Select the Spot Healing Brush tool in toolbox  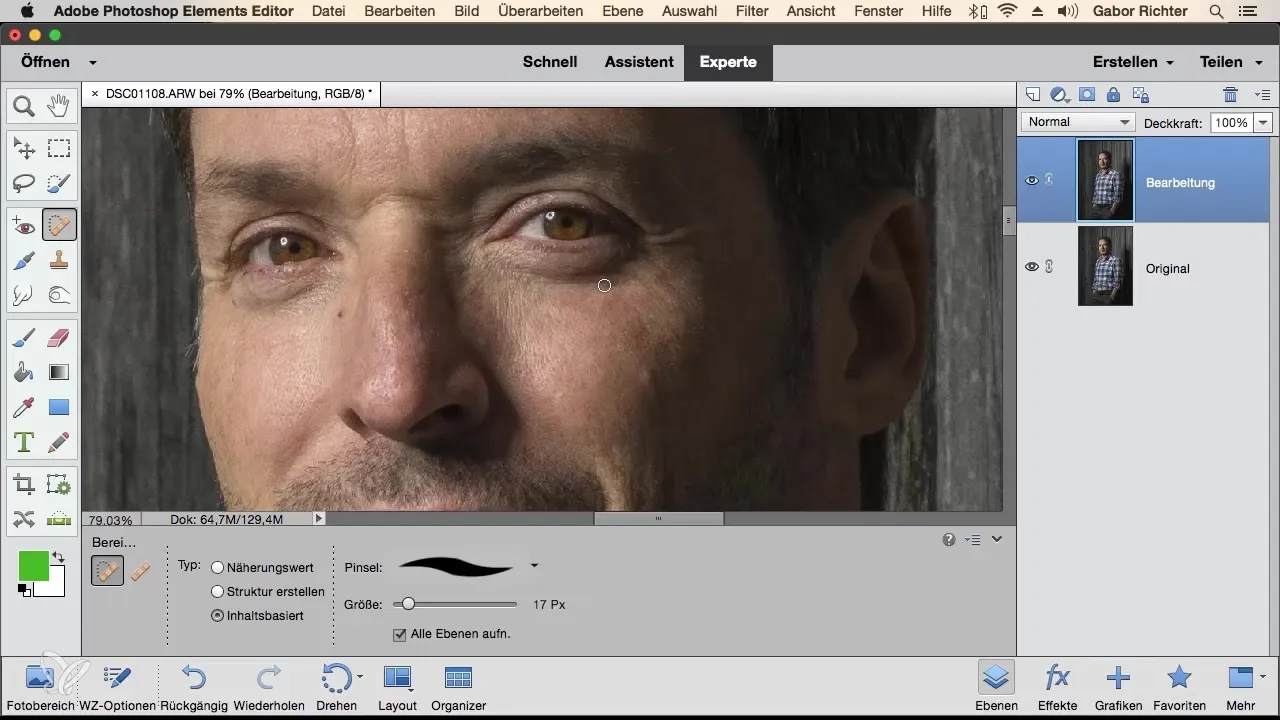click(x=59, y=227)
